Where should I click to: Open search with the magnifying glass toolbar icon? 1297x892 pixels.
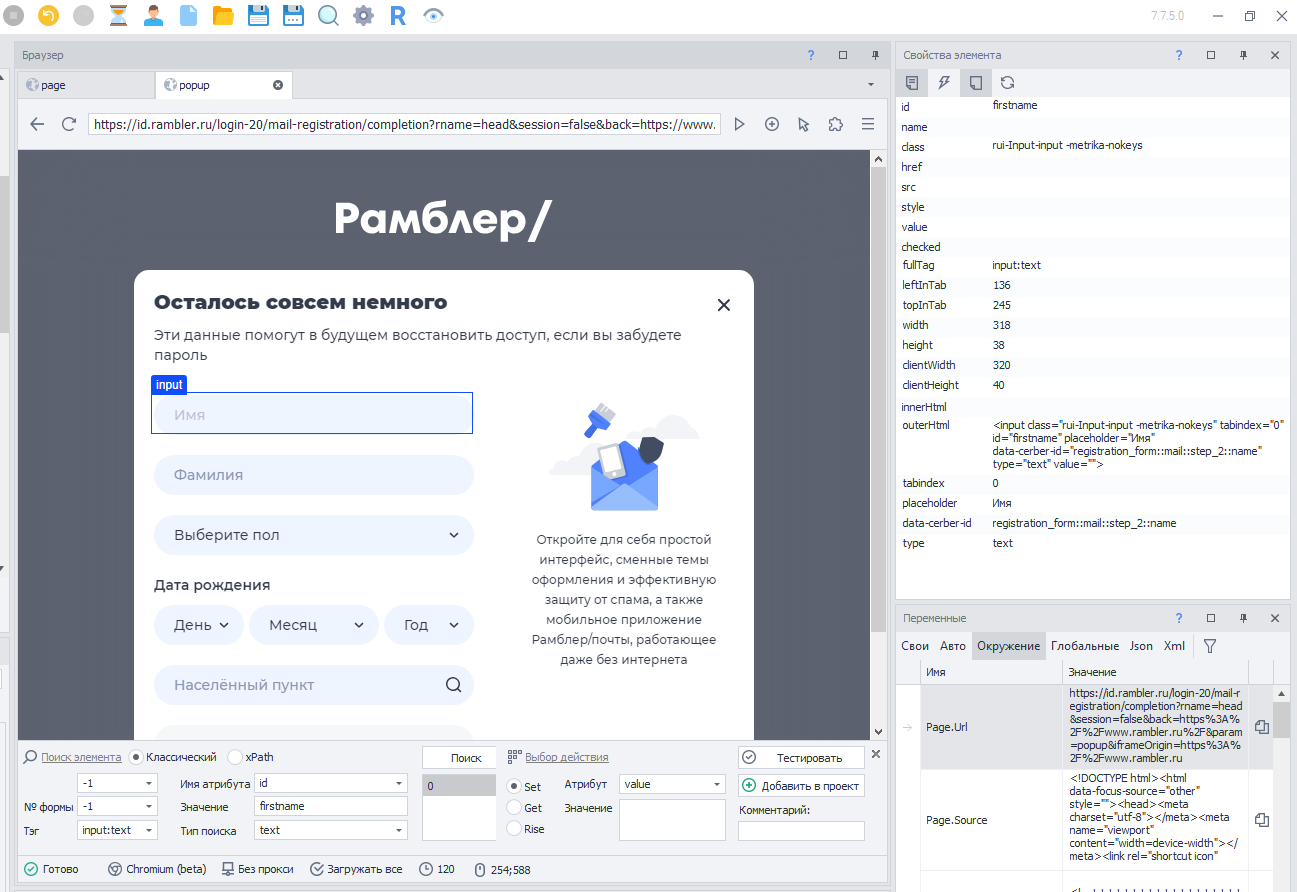tap(327, 15)
